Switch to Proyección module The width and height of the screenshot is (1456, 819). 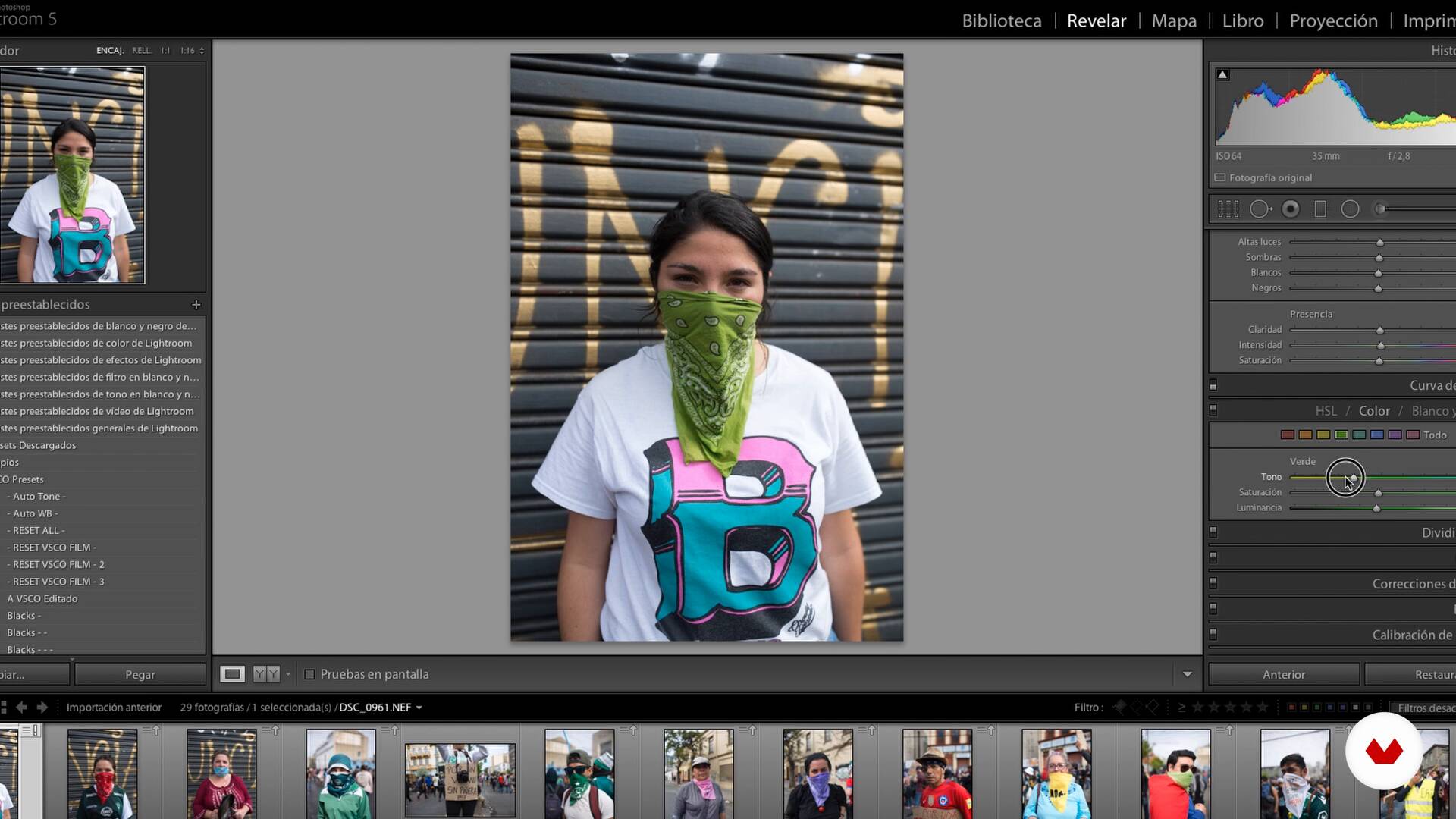point(1333,20)
